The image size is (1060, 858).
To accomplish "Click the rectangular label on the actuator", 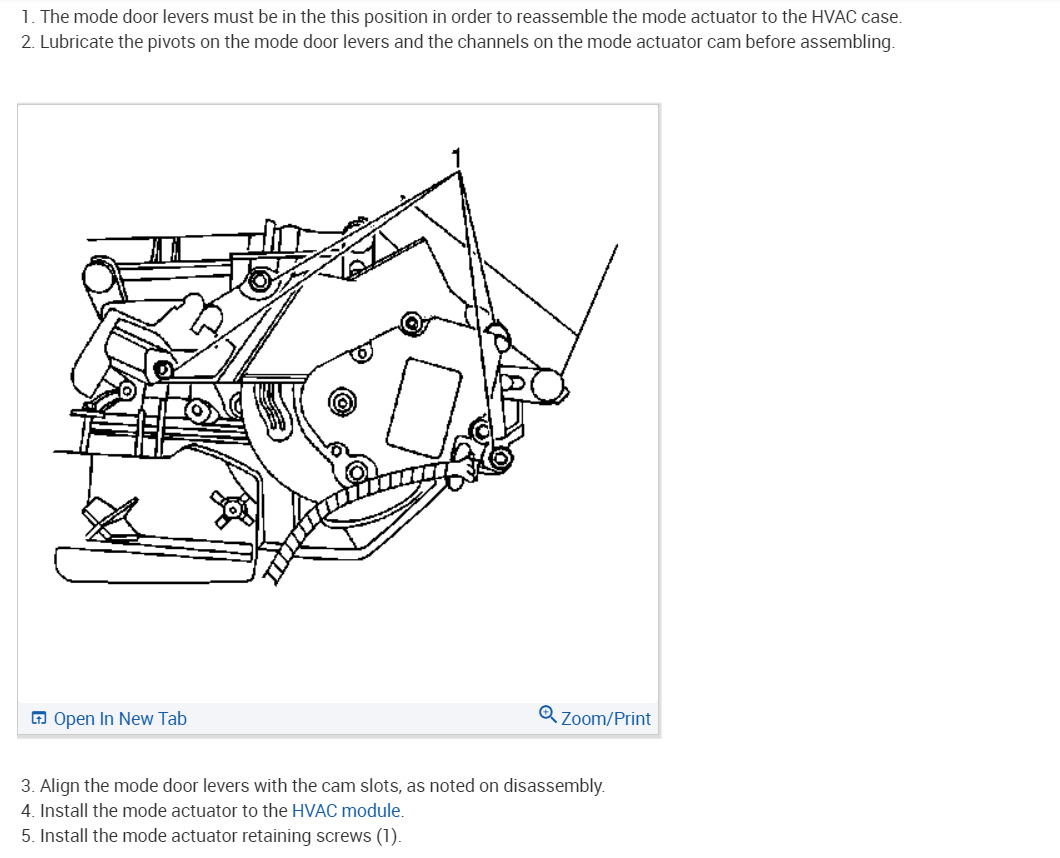I will click(425, 406).
